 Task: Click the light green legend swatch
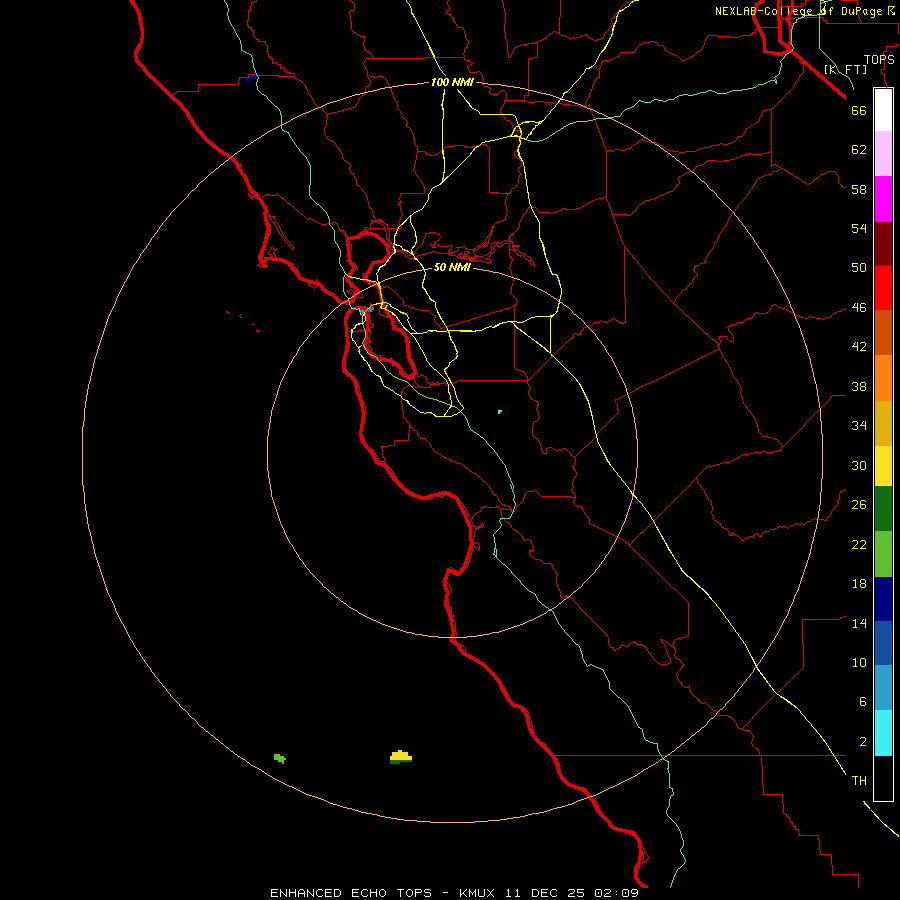(x=883, y=554)
